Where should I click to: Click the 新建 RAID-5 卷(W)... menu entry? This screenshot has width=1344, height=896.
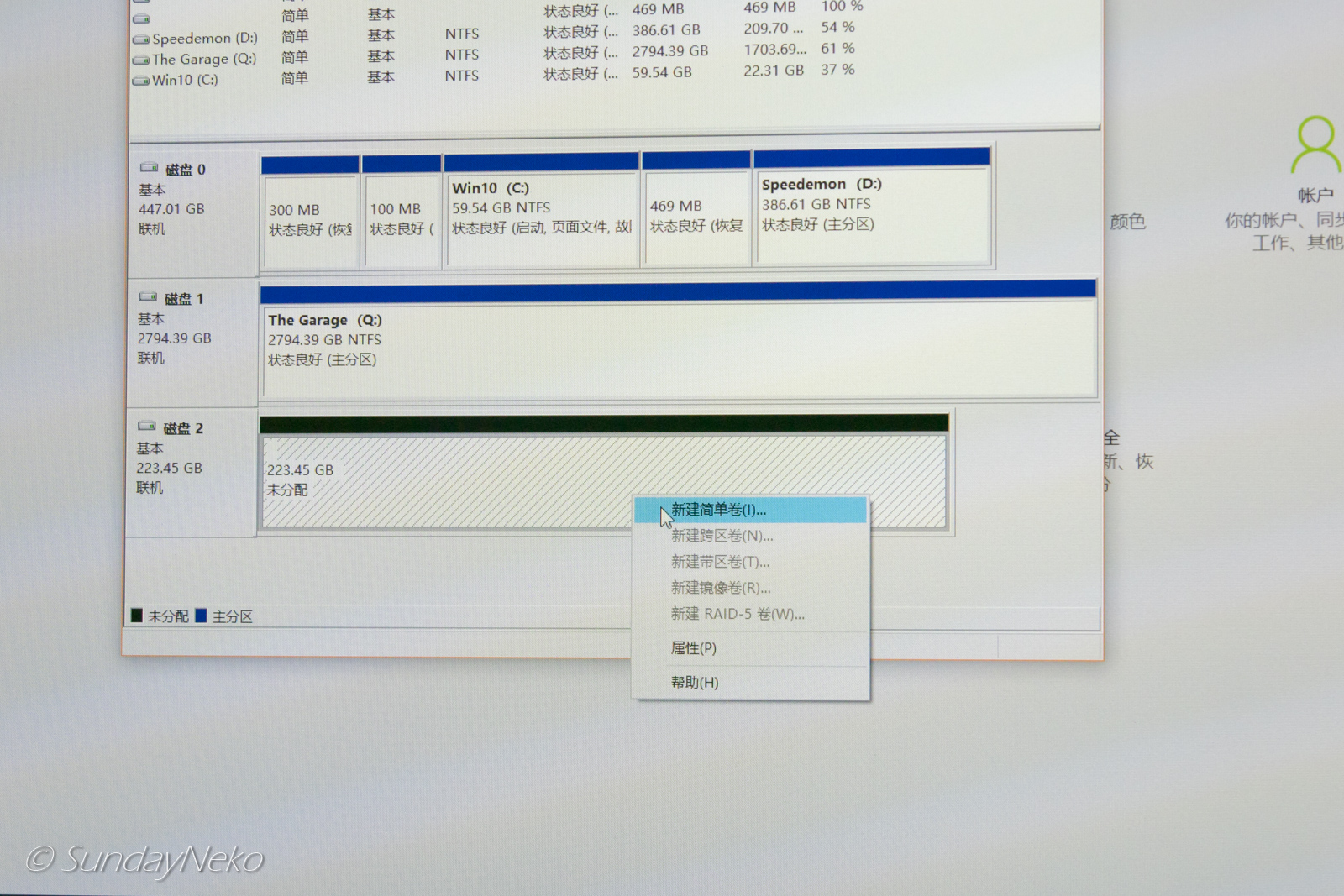coord(738,614)
